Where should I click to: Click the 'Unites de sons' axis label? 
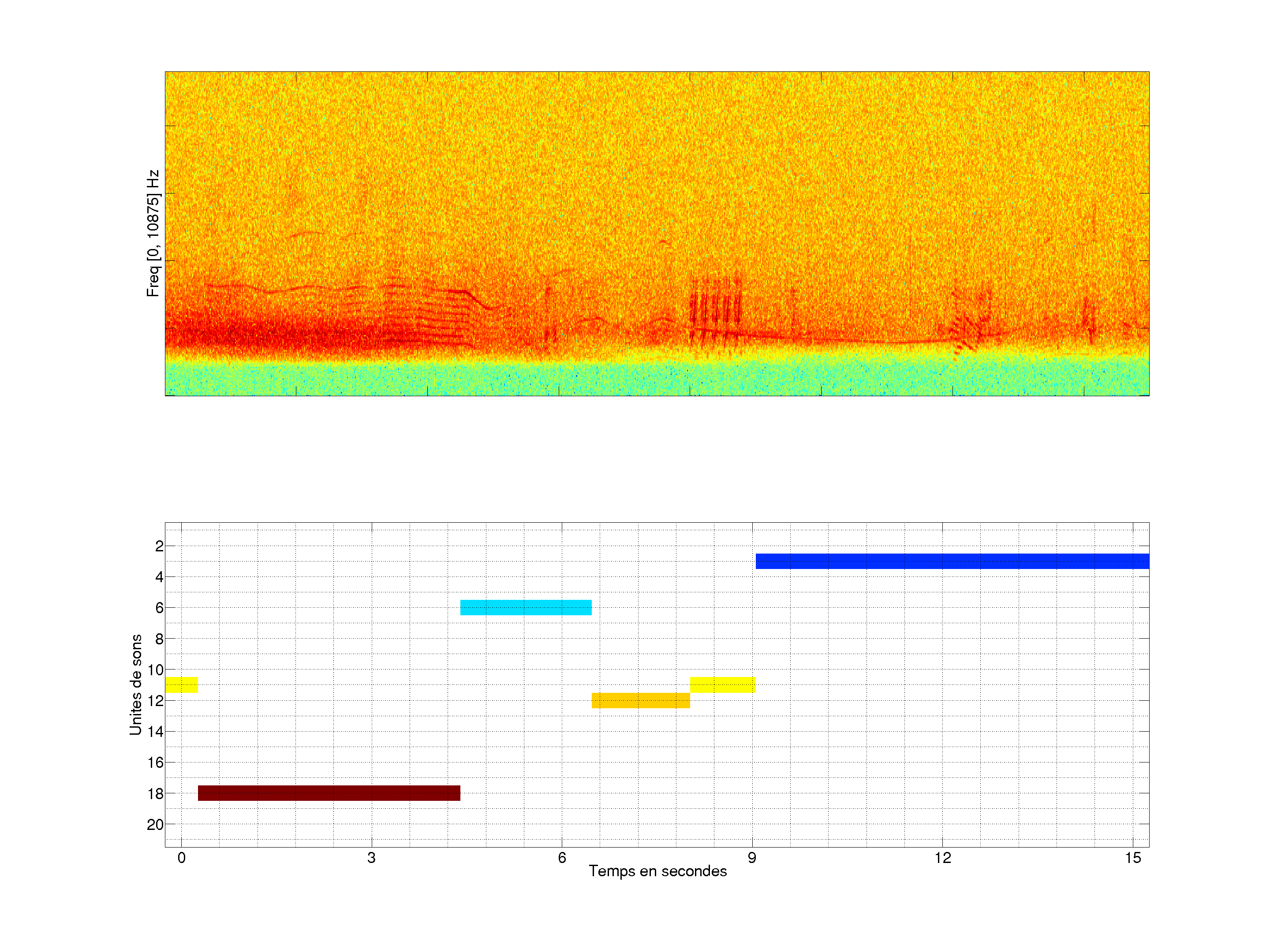coord(136,684)
